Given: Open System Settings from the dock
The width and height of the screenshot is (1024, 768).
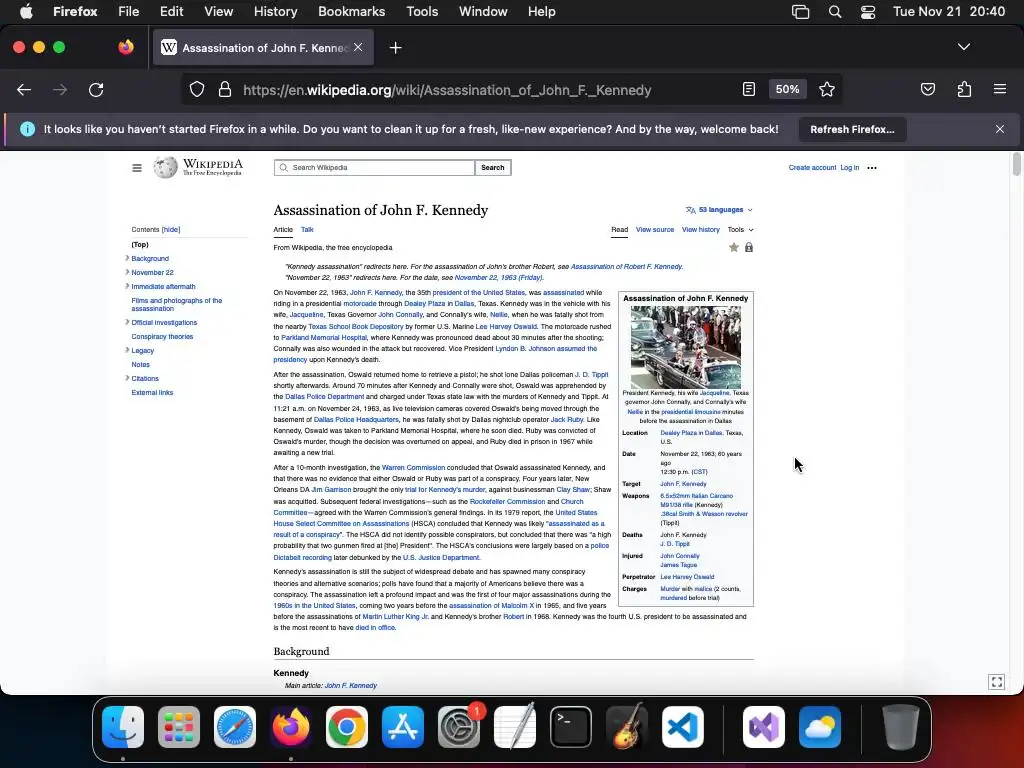Looking at the screenshot, I should coord(459,727).
